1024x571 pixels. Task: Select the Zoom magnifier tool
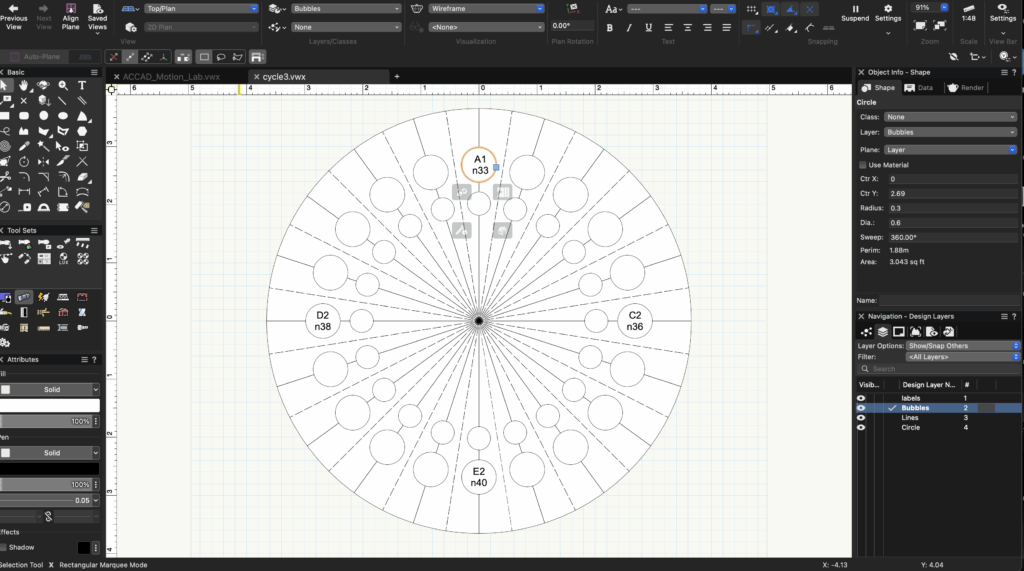click(x=63, y=86)
